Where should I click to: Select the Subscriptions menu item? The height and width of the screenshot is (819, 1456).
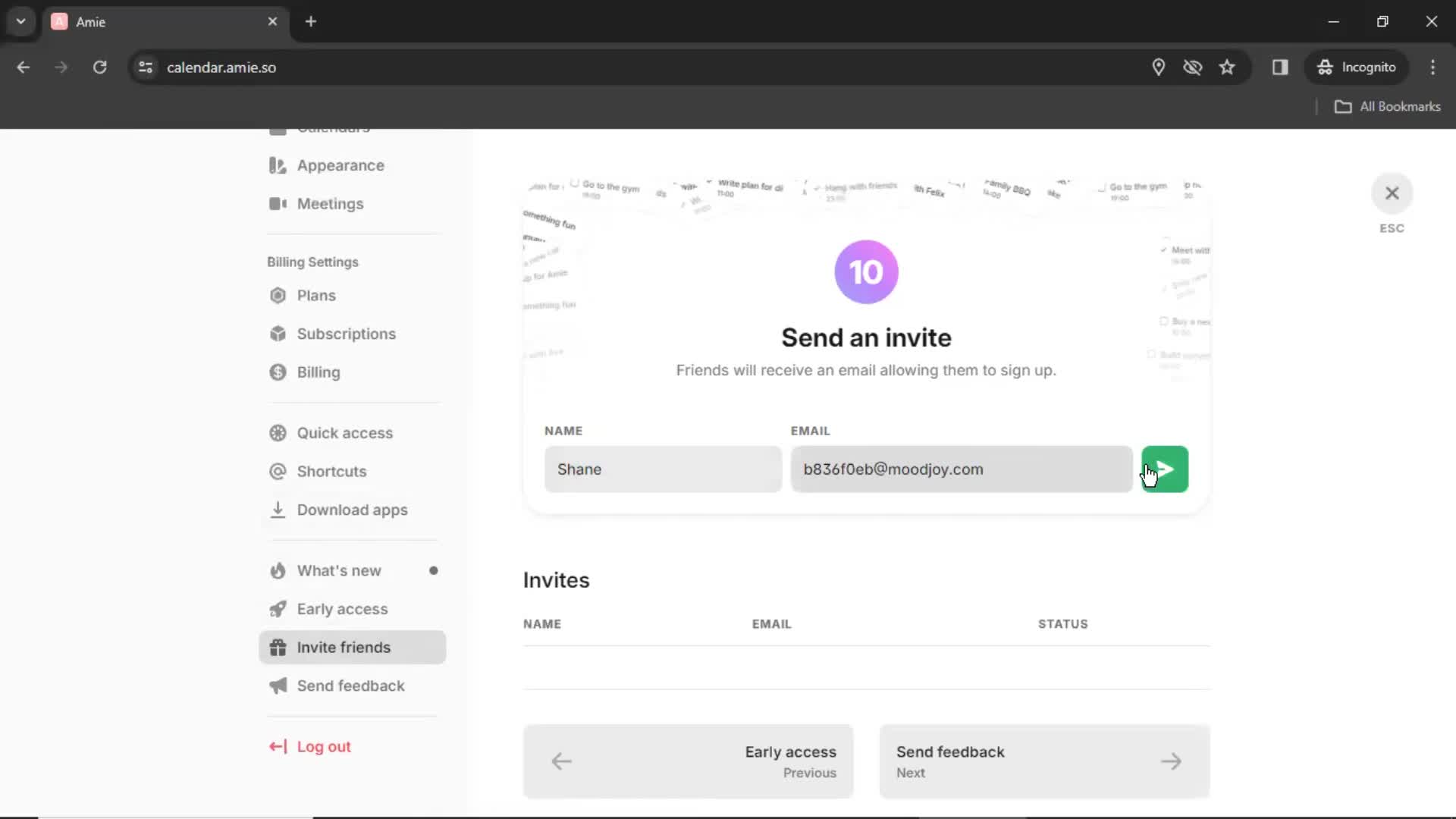pos(347,334)
